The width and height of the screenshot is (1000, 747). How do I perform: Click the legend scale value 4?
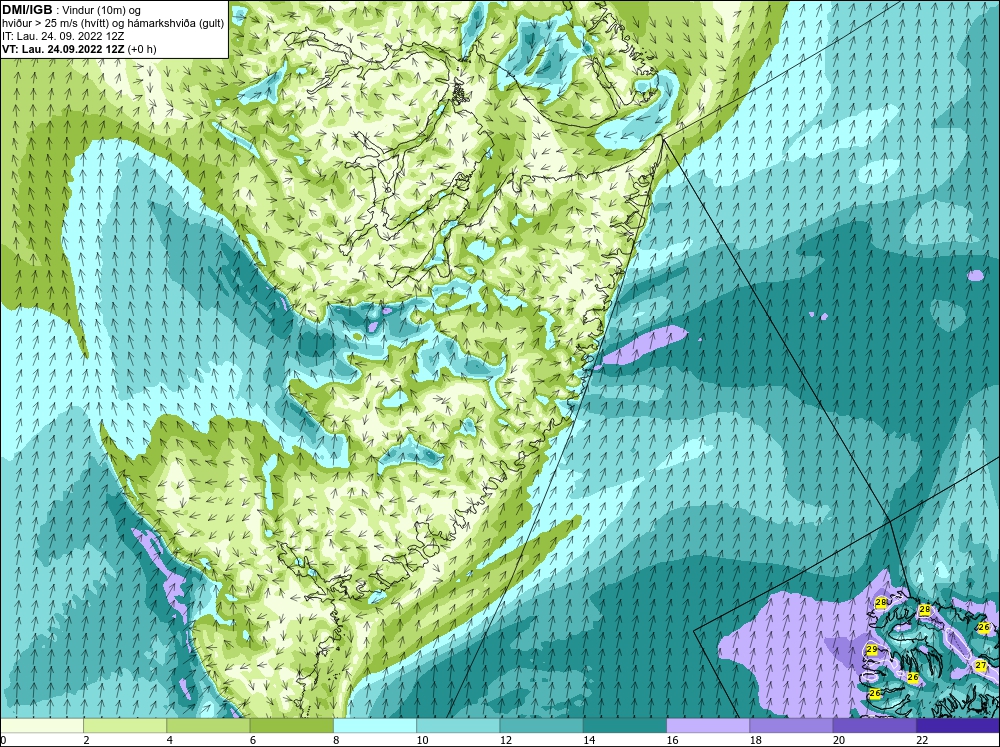point(169,740)
